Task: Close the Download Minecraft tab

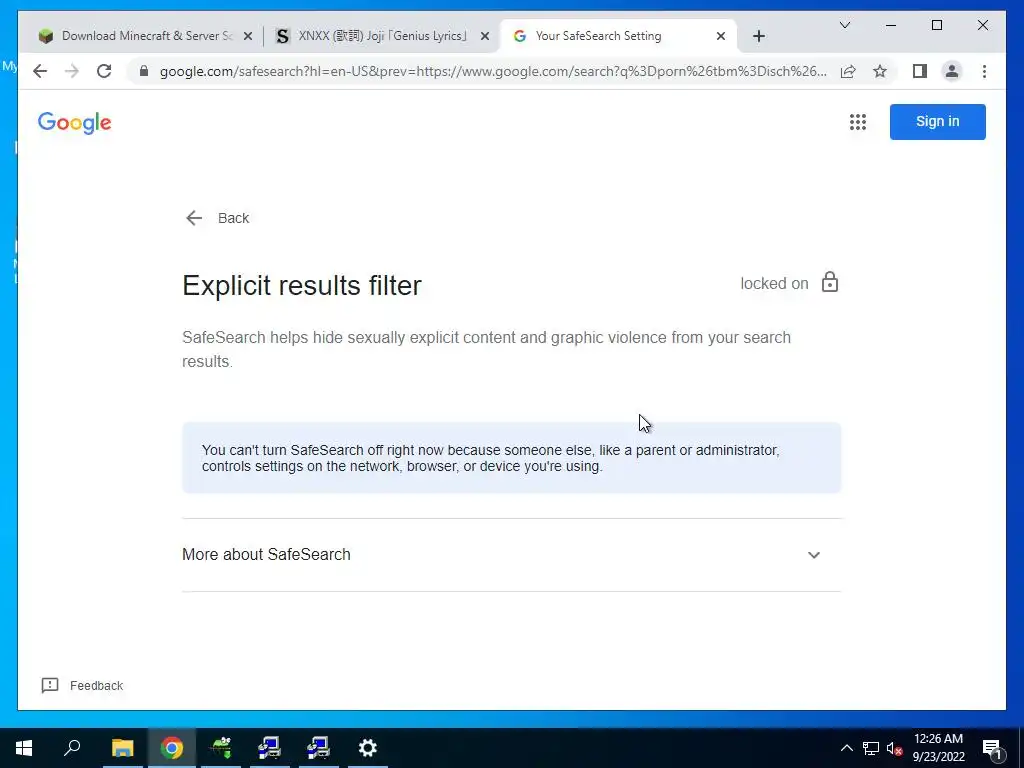Action: coord(248,37)
